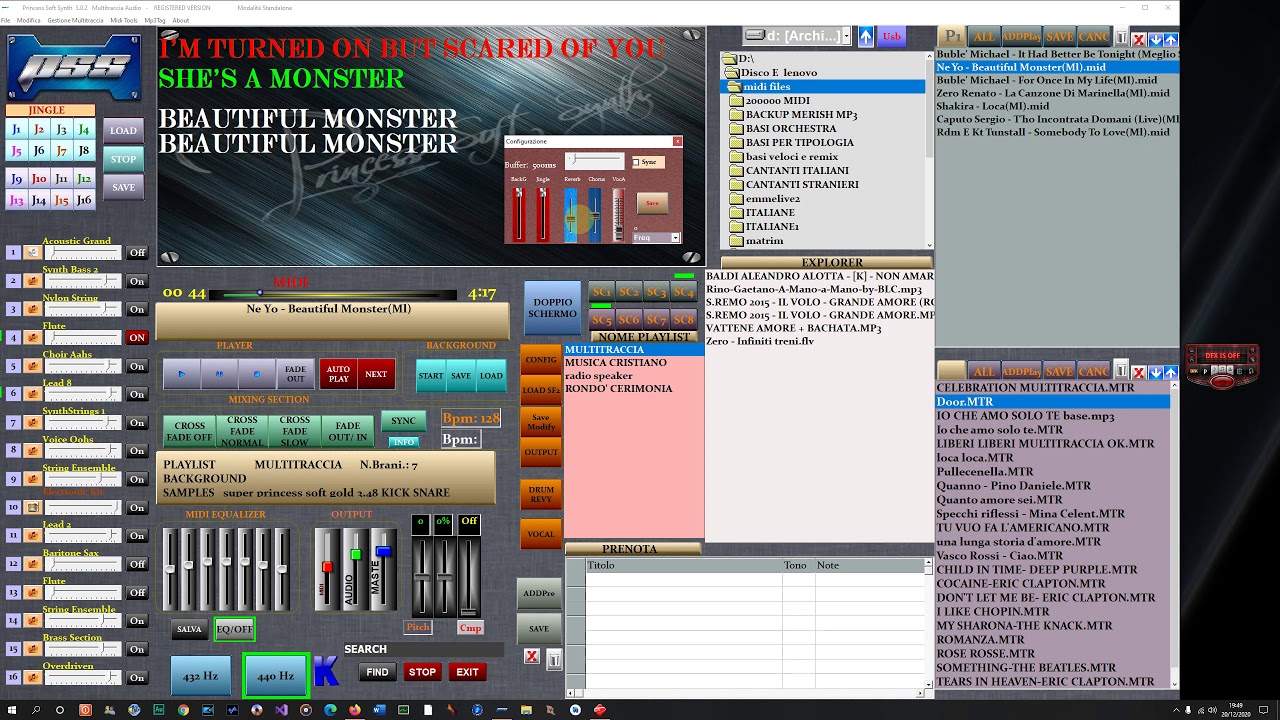Open the File menu
Screen dimensions: 1280x720
coord(6,20)
